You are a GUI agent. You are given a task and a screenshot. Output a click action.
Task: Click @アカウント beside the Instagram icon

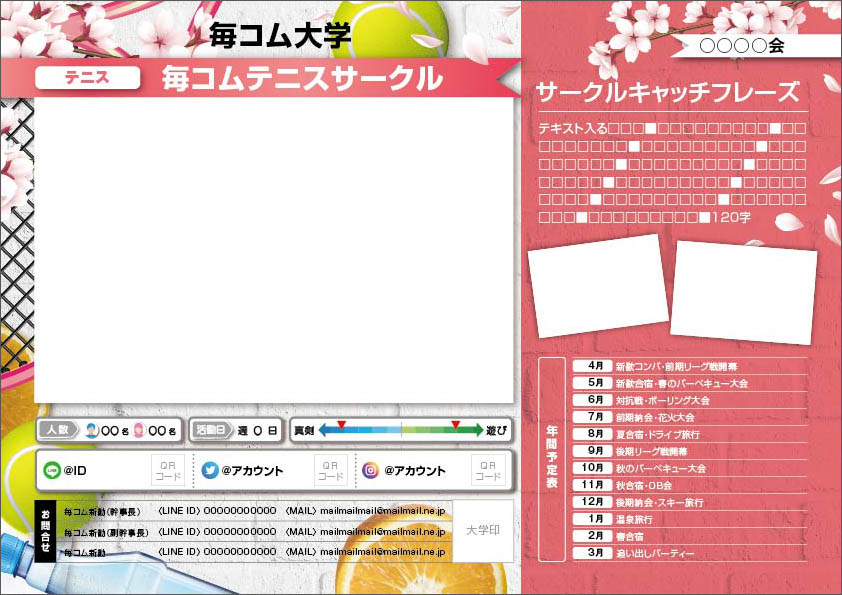(415, 471)
